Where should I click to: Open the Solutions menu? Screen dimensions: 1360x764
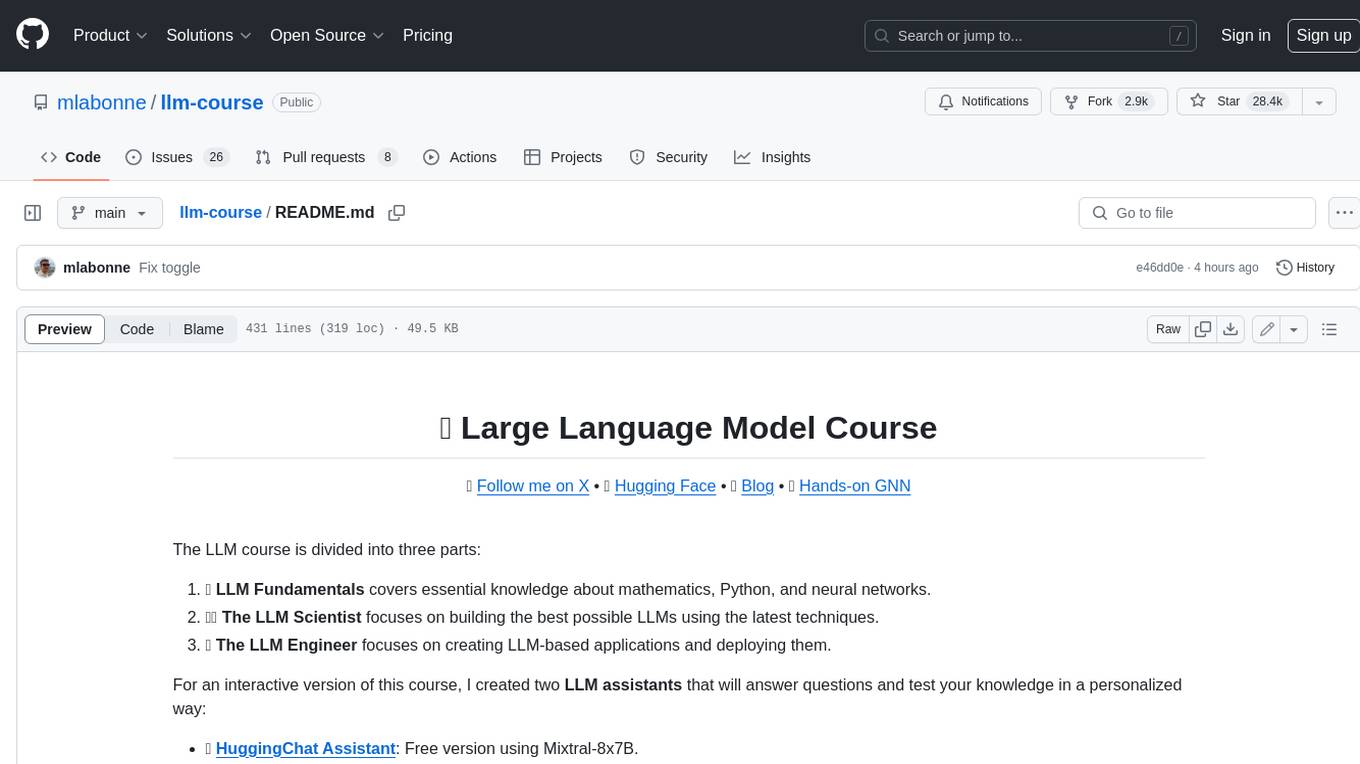coord(209,35)
